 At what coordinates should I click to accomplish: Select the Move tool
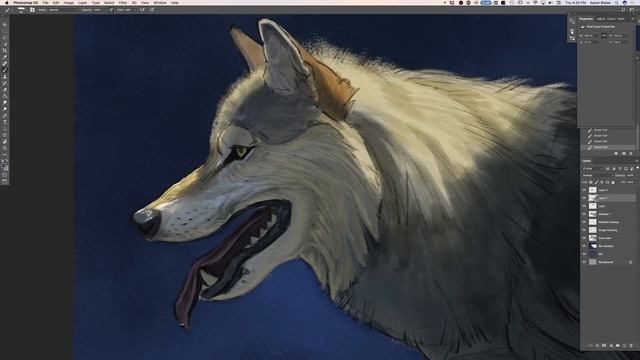coord(5,24)
